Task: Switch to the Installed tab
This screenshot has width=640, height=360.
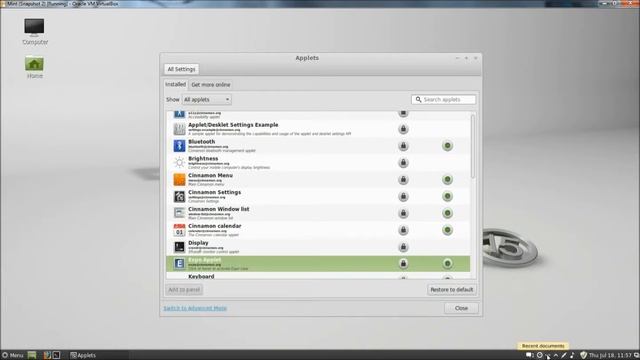Action: click(176, 84)
